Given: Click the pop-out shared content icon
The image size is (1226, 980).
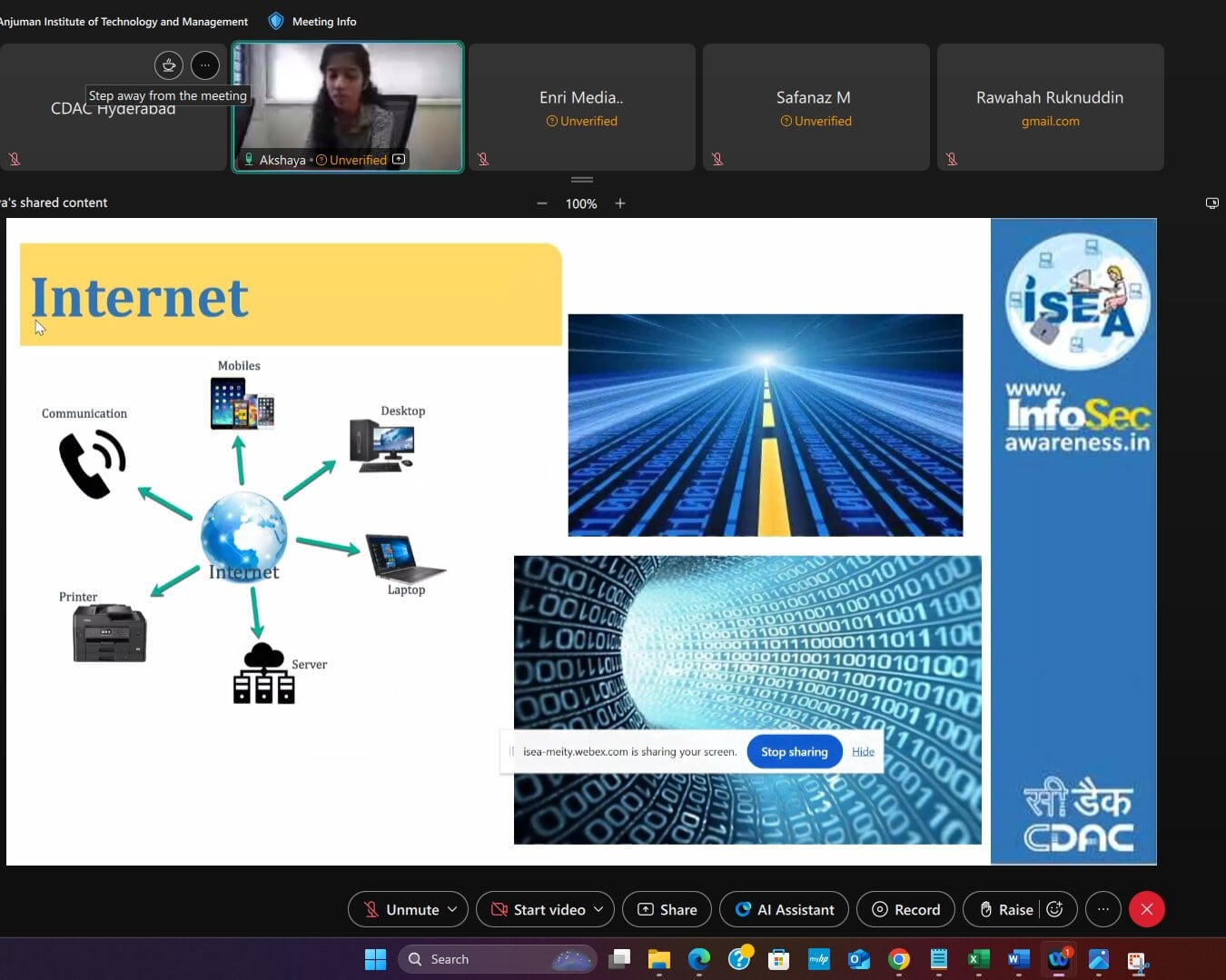Looking at the screenshot, I should click(1211, 203).
